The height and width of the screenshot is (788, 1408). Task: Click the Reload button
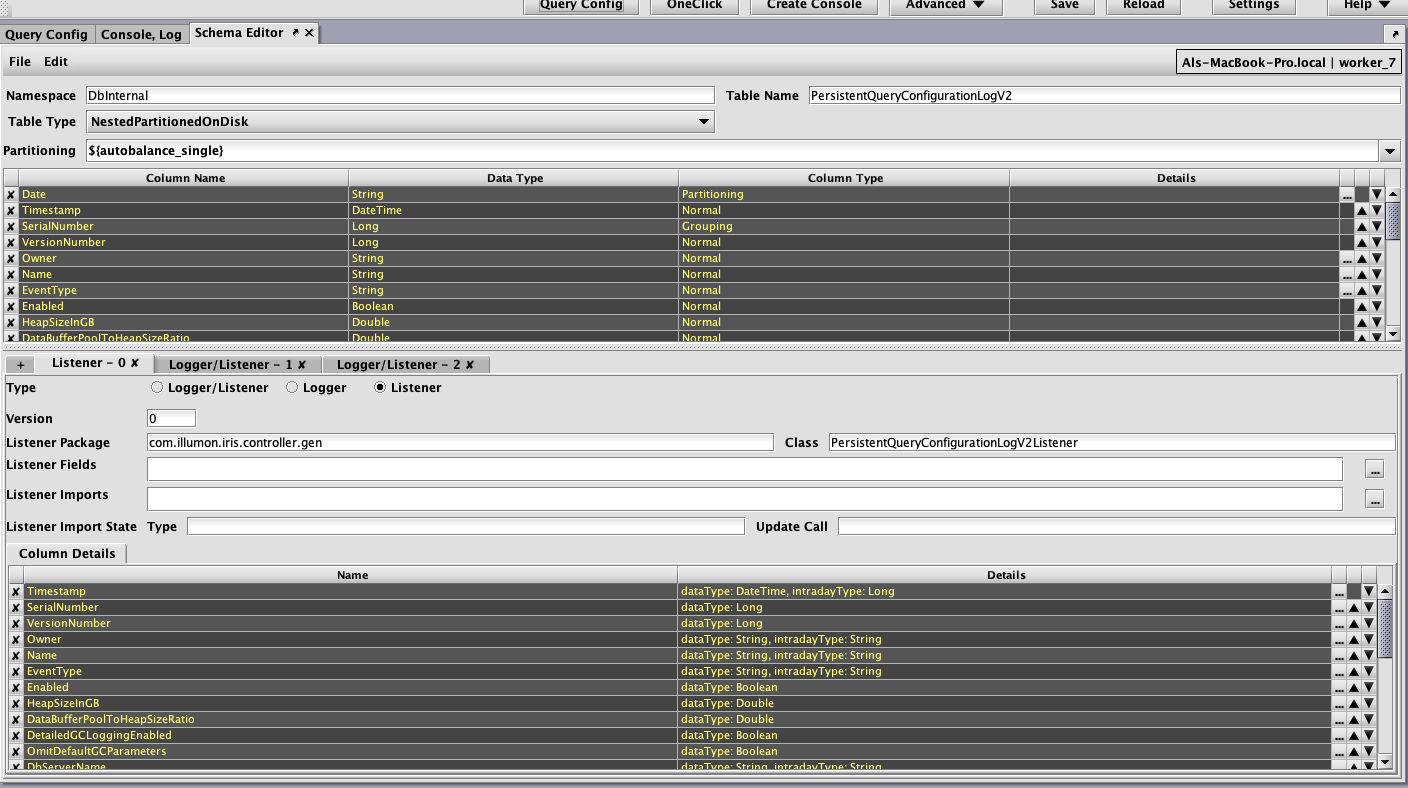pyautogui.click(x=1143, y=5)
